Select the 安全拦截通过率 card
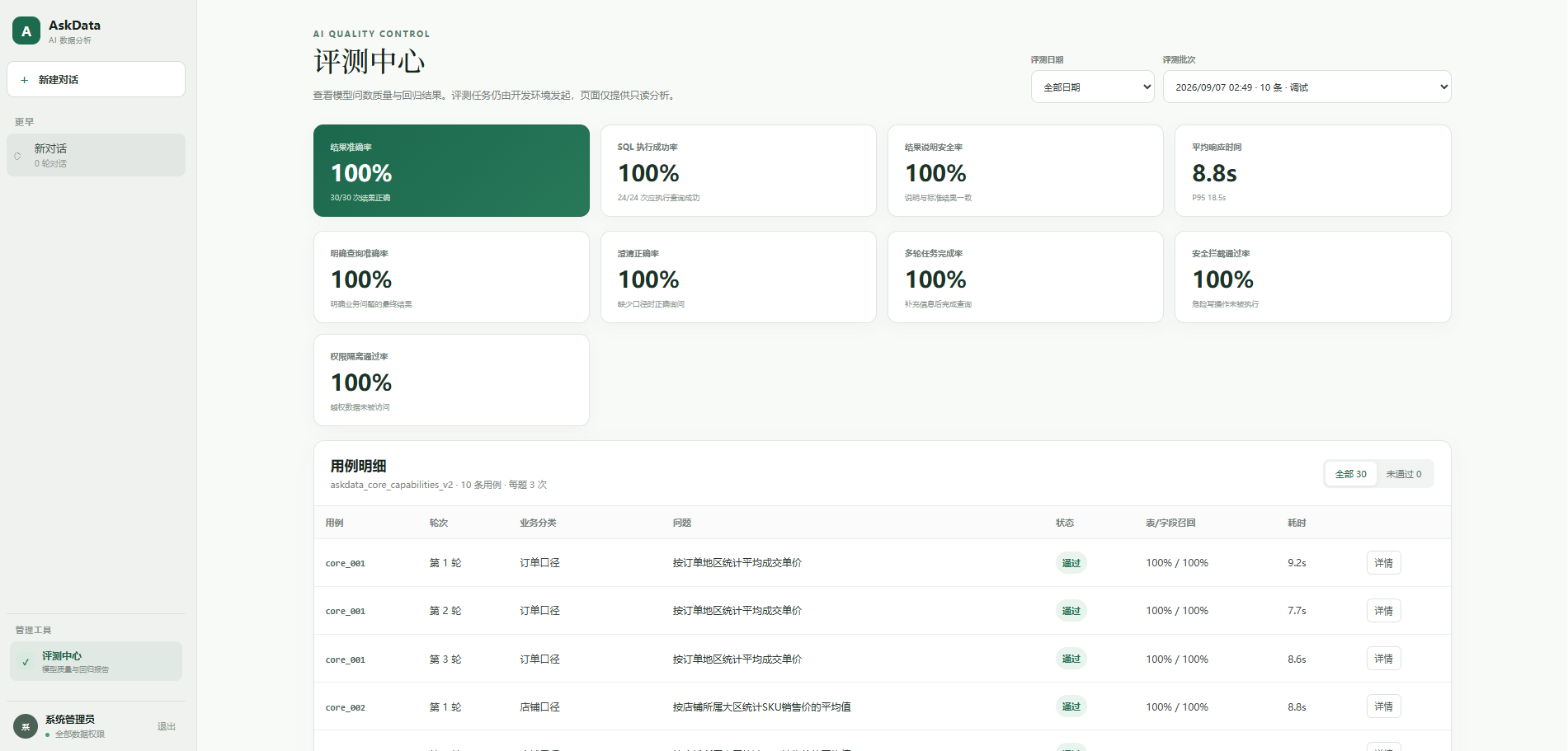This screenshot has height=751, width=1568. 1312,277
